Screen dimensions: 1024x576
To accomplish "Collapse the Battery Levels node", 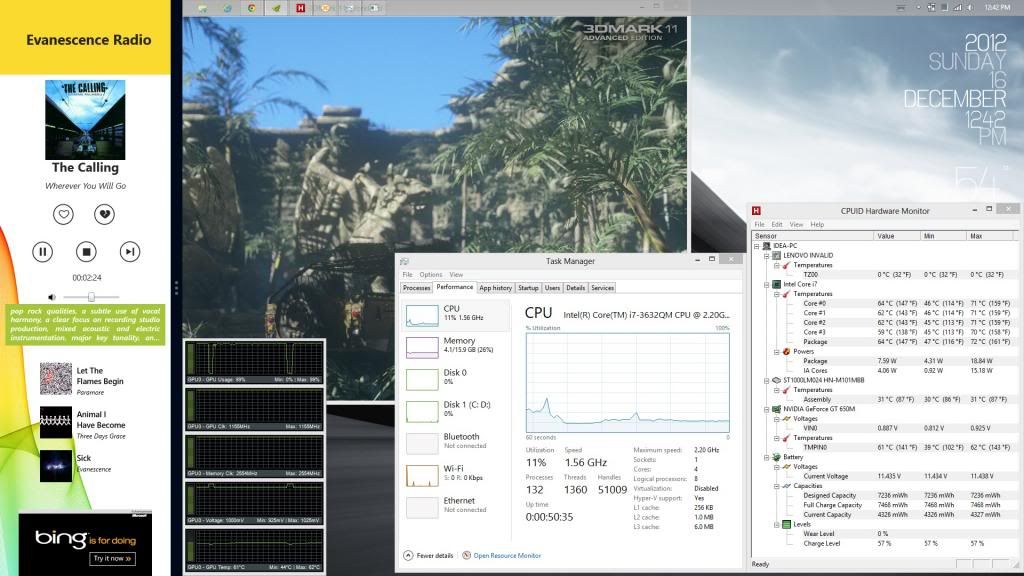I will click(x=776, y=524).
